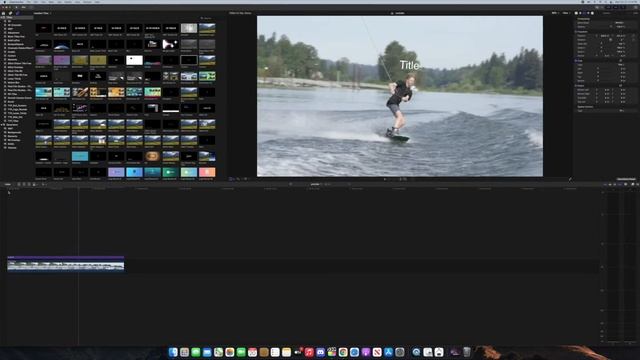Toggle the Transform section checkbox
Screen dimensions: 640x360
(x=576, y=31)
